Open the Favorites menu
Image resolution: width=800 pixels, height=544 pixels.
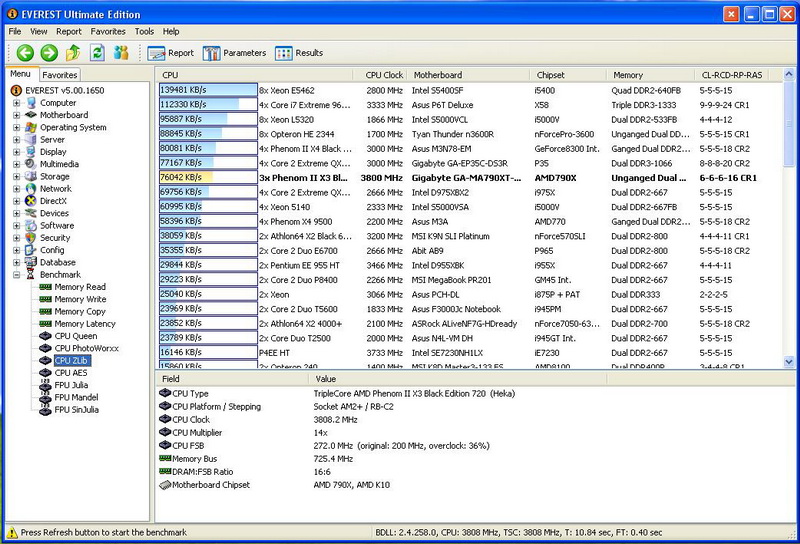pyautogui.click(x=108, y=32)
